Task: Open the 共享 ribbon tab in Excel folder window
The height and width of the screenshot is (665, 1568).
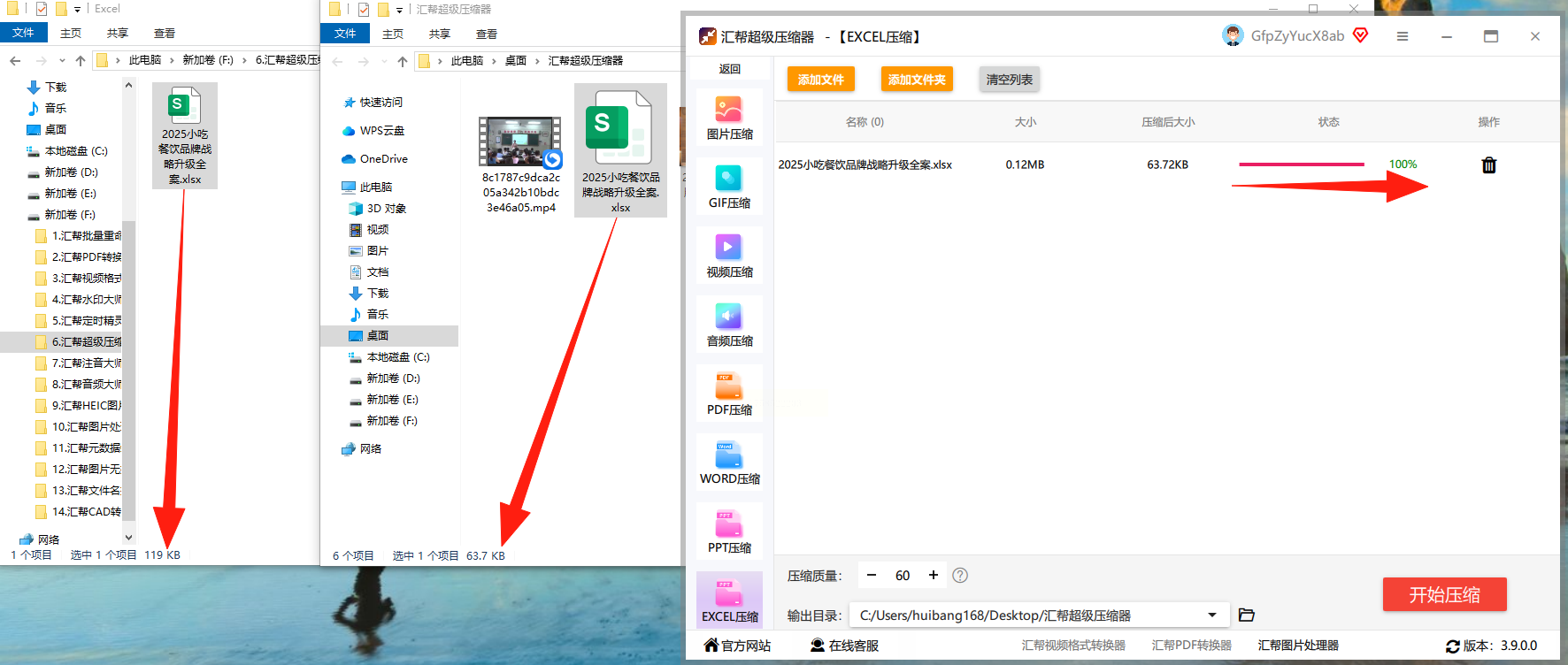Action: pos(118,33)
